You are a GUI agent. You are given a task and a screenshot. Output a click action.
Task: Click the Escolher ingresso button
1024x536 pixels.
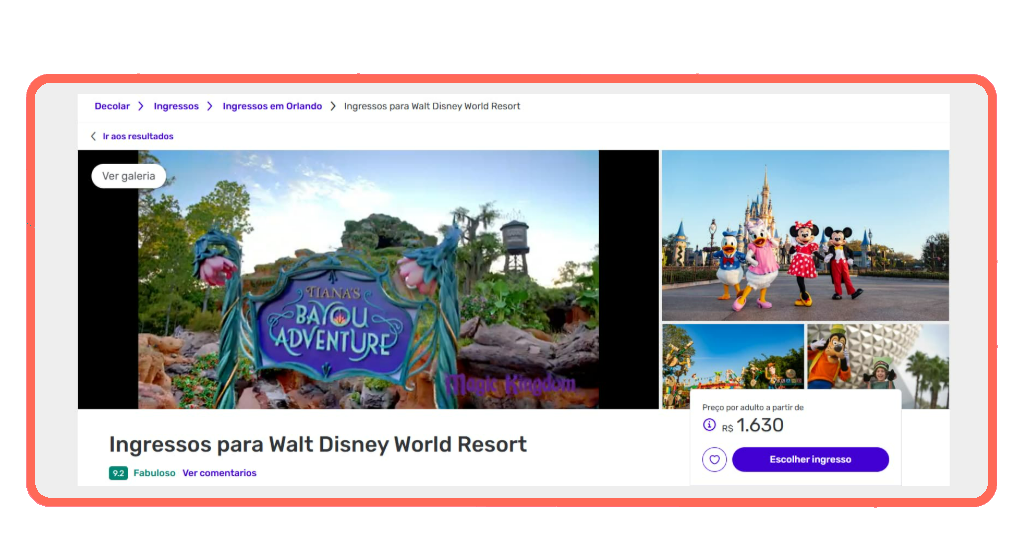click(x=810, y=460)
